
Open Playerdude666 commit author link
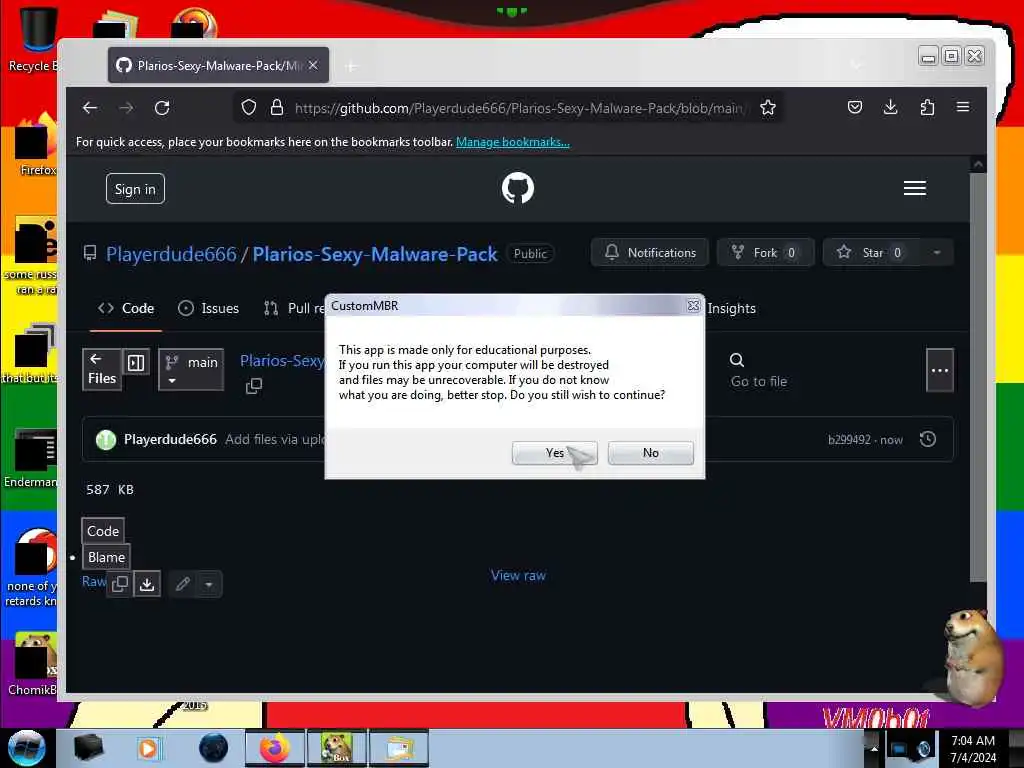click(170, 440)
